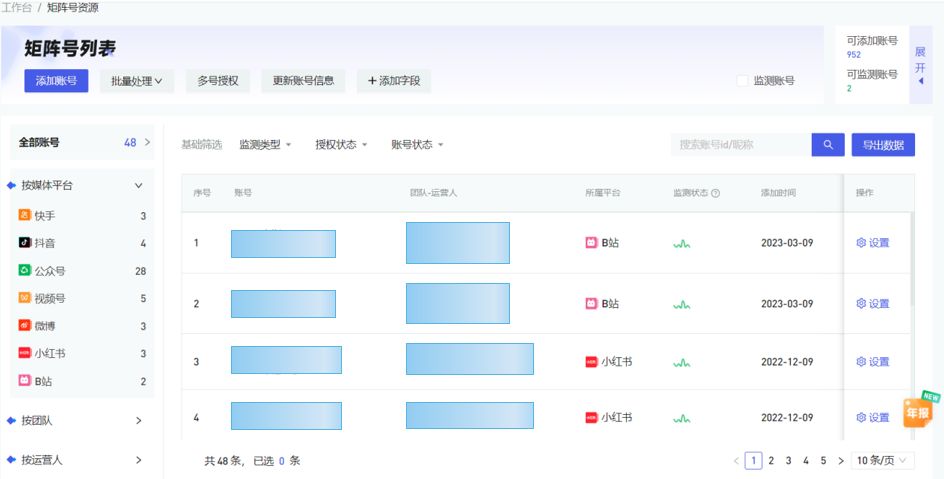
Task: Tick the 监测账号 checkbox
Action: 742,81
